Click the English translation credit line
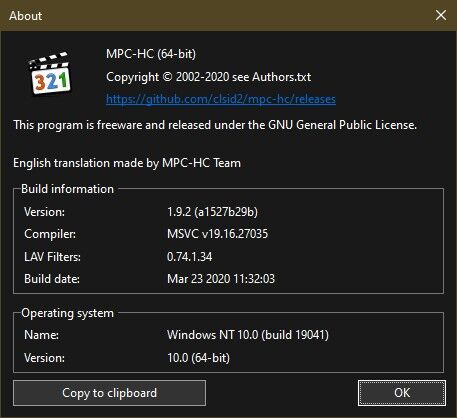The image size is (457, 418). [127, 163]
